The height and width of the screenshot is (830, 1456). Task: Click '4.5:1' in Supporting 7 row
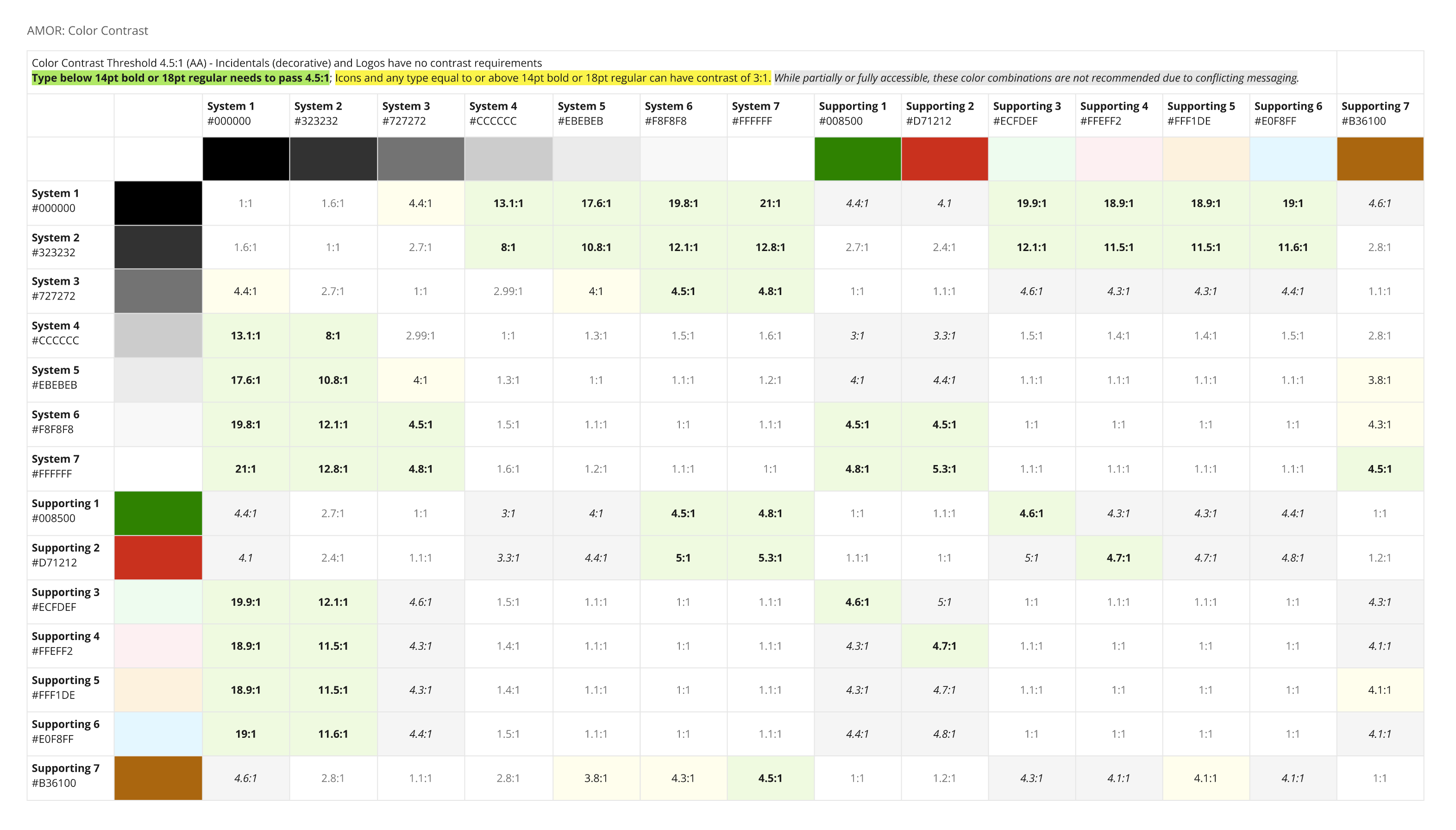click(771, 778)
